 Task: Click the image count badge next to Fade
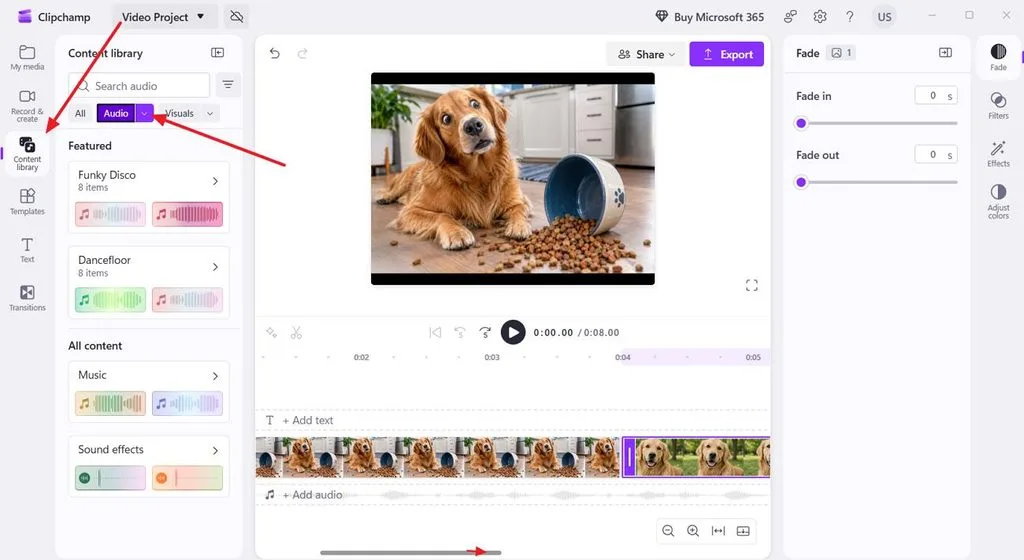tap(841, 53)
